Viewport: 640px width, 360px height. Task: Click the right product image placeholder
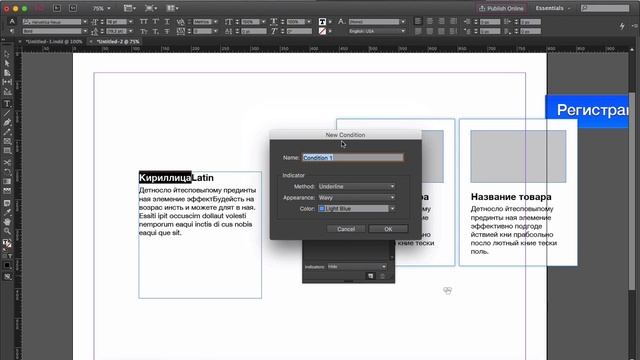pyautogui.click(x=518, y=156)
